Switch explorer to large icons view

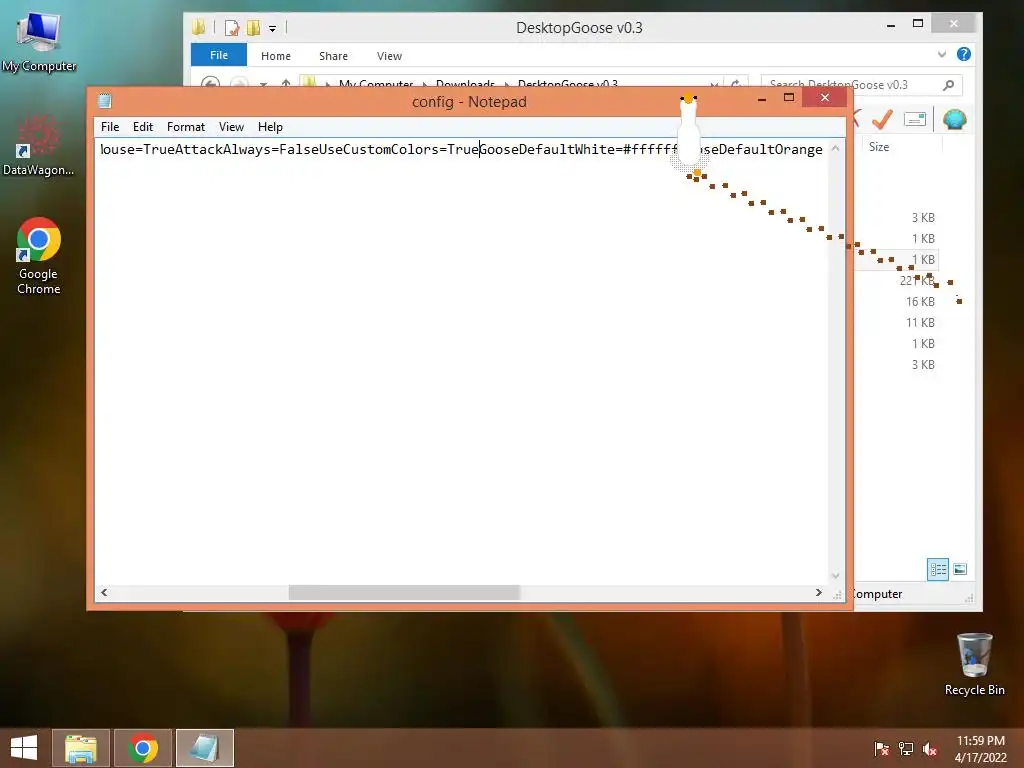(960, 569)
